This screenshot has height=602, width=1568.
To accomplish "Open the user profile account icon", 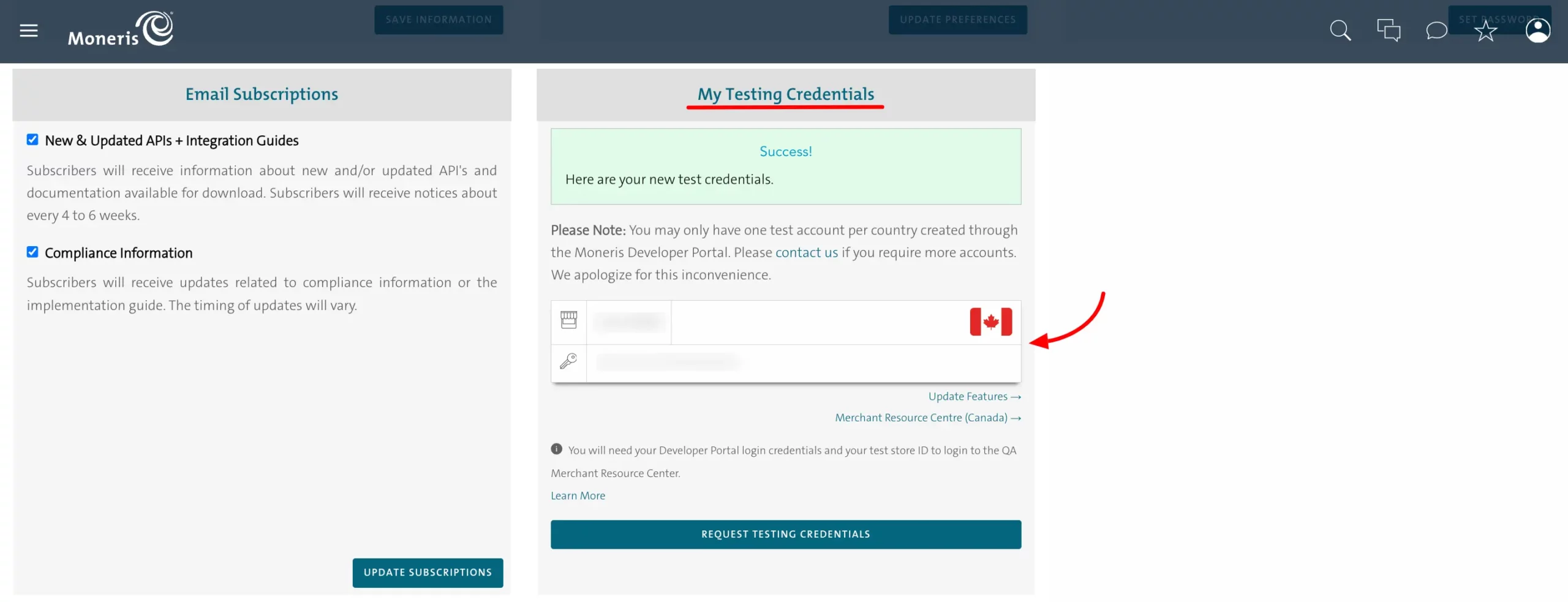I will 1537,31.
